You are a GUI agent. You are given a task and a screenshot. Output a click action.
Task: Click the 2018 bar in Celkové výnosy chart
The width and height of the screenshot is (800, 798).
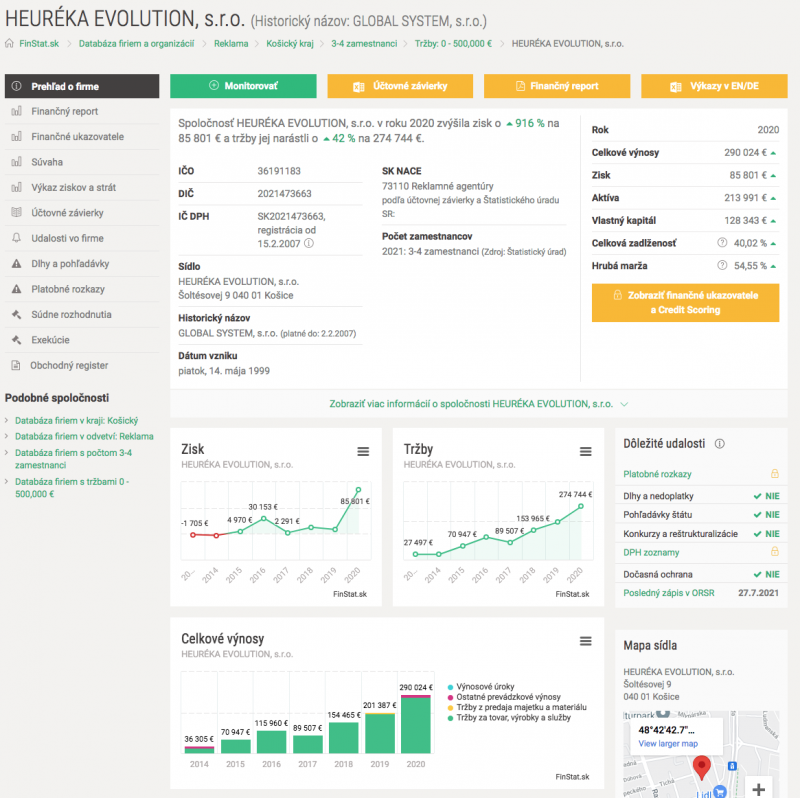click(343, 738)
